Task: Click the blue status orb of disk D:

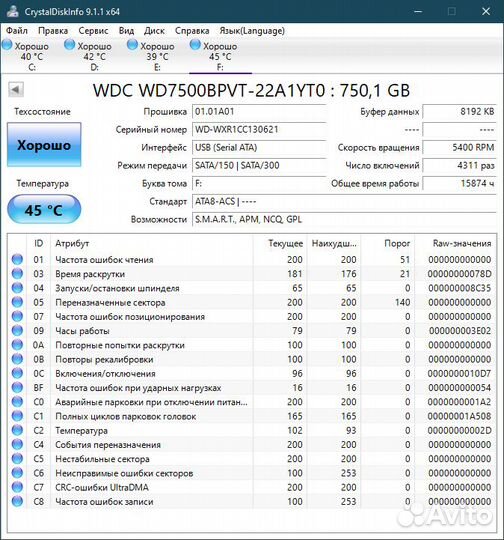Action: [x=70, y=45]
